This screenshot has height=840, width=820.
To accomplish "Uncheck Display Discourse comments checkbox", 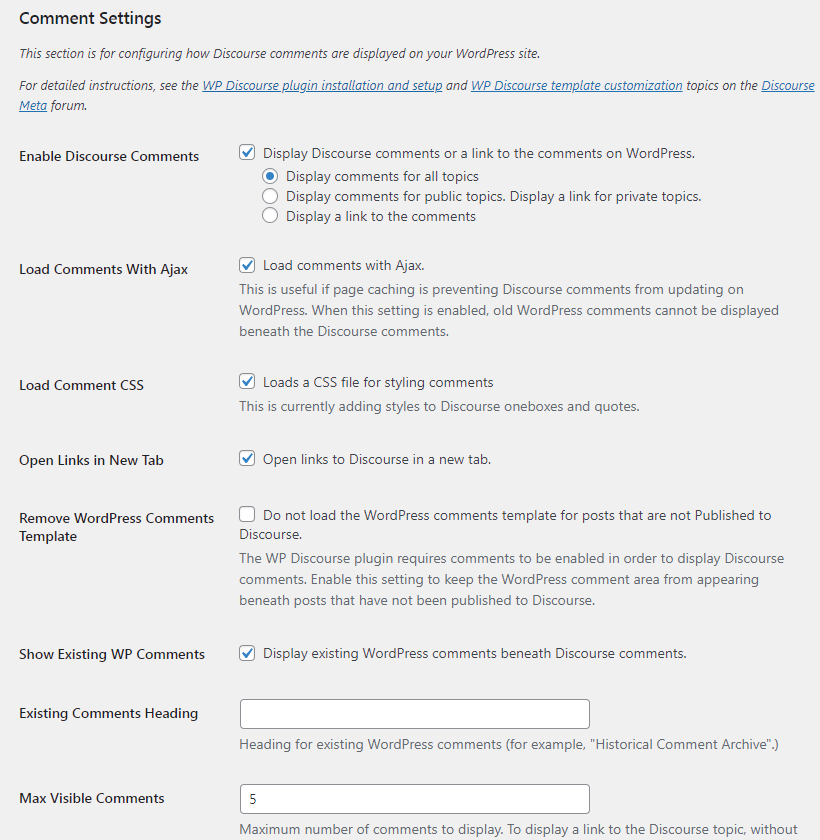I will tap(247, 153).
